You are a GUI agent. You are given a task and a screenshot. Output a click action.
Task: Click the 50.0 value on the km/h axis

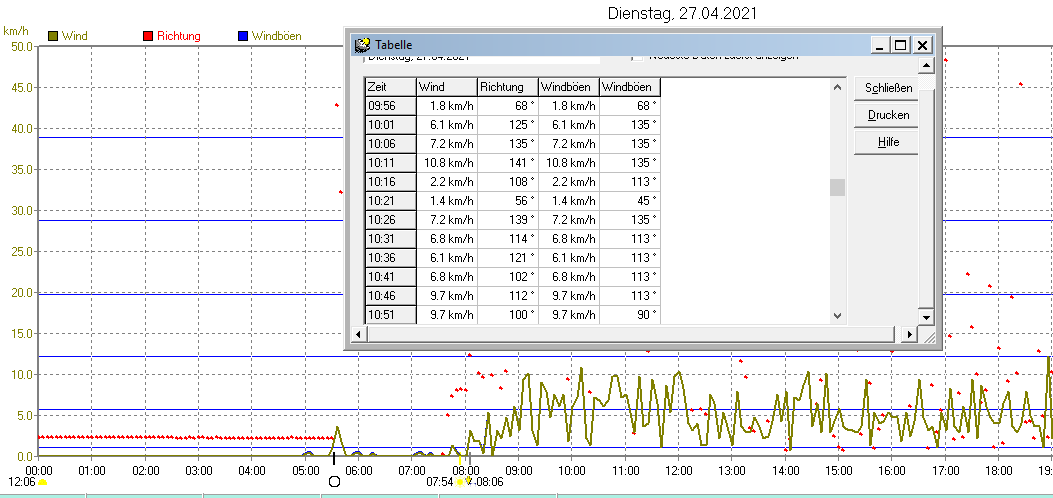(21, 46)
